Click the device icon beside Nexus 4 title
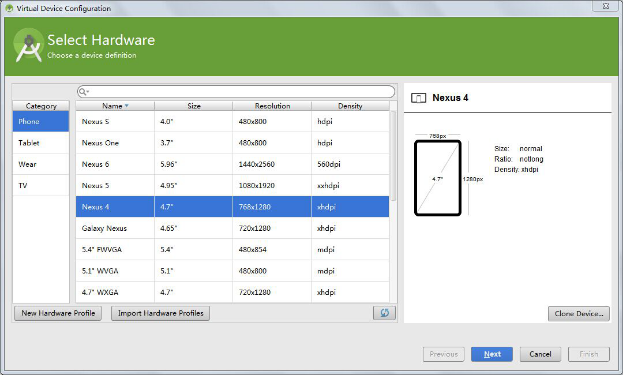624x376 pixels. (x=418, y=98)
